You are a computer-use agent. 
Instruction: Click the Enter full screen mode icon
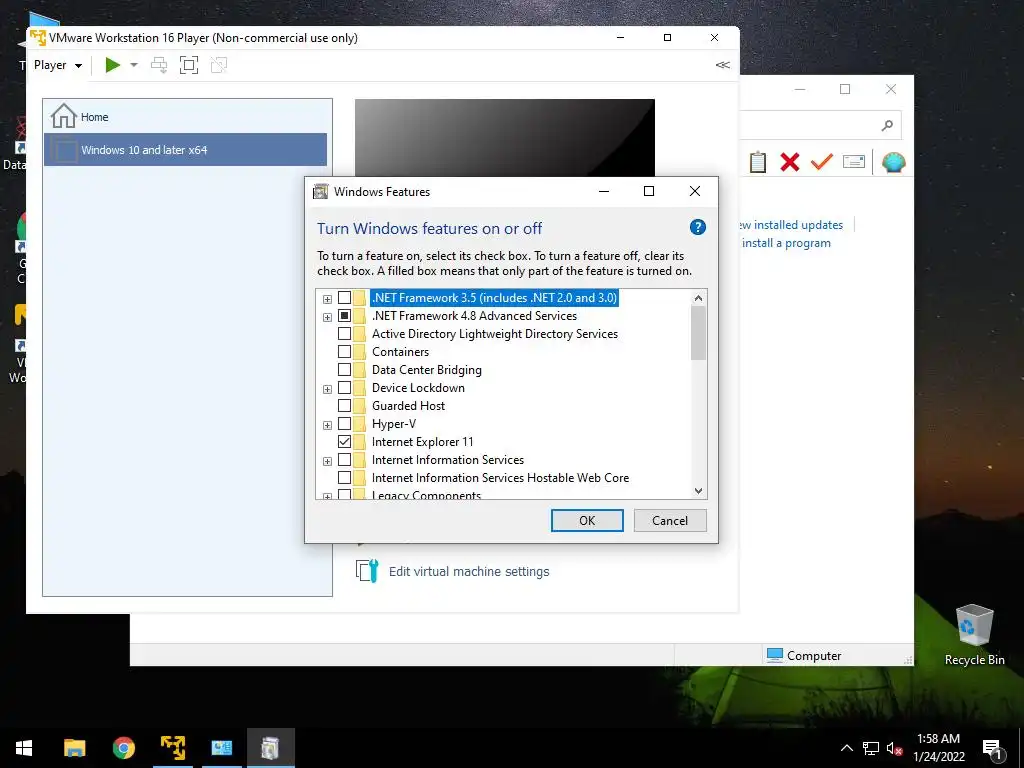point(189,65)
